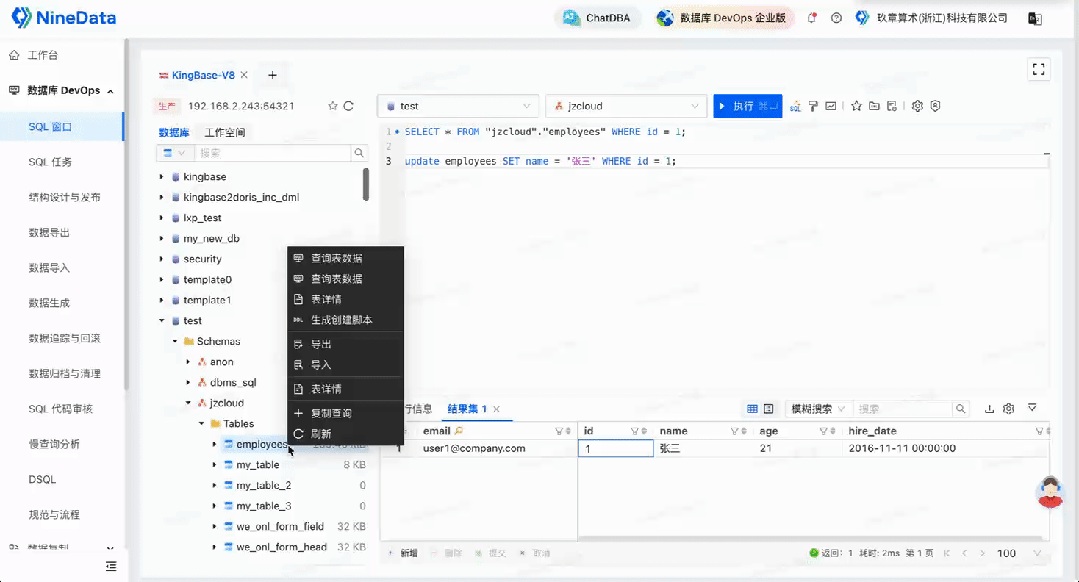
Task: Click the collapse results panel arrow icon
Action: [x=1032, y=408]
